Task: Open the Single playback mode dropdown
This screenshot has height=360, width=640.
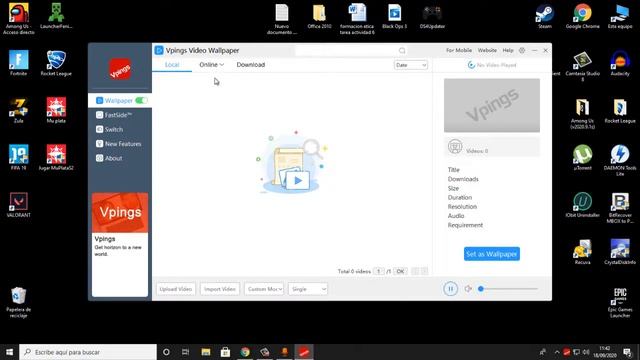Action: (308, 289)
